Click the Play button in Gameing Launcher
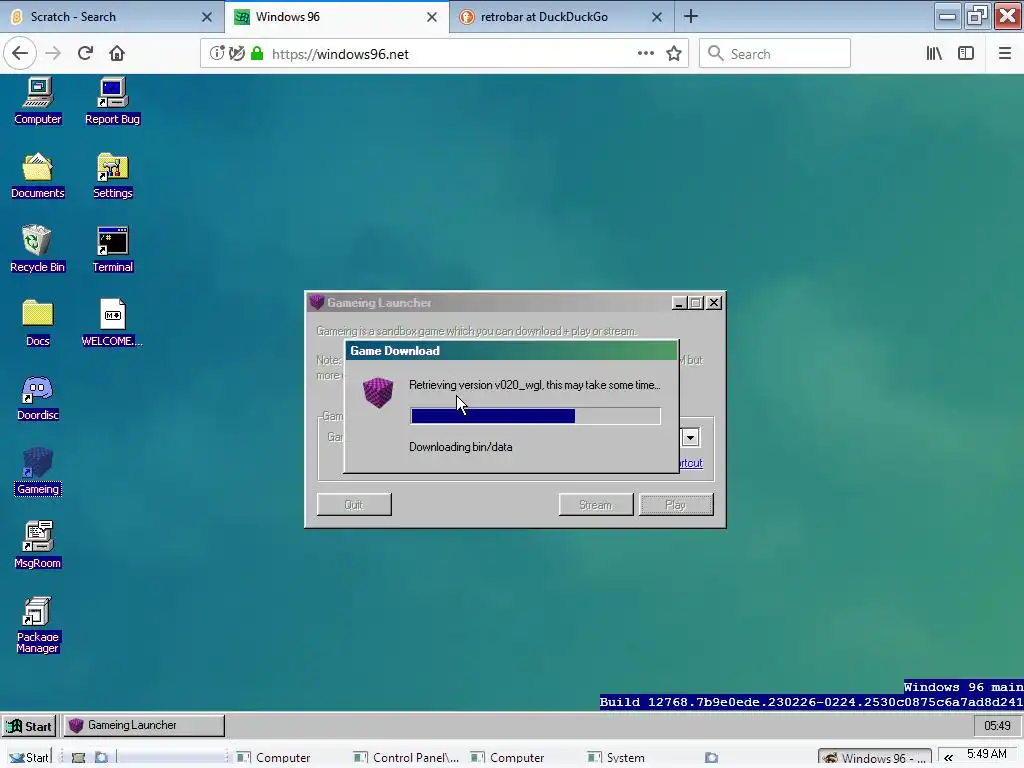The width and height of the screenshot is (1024, 768). [676, 504]
